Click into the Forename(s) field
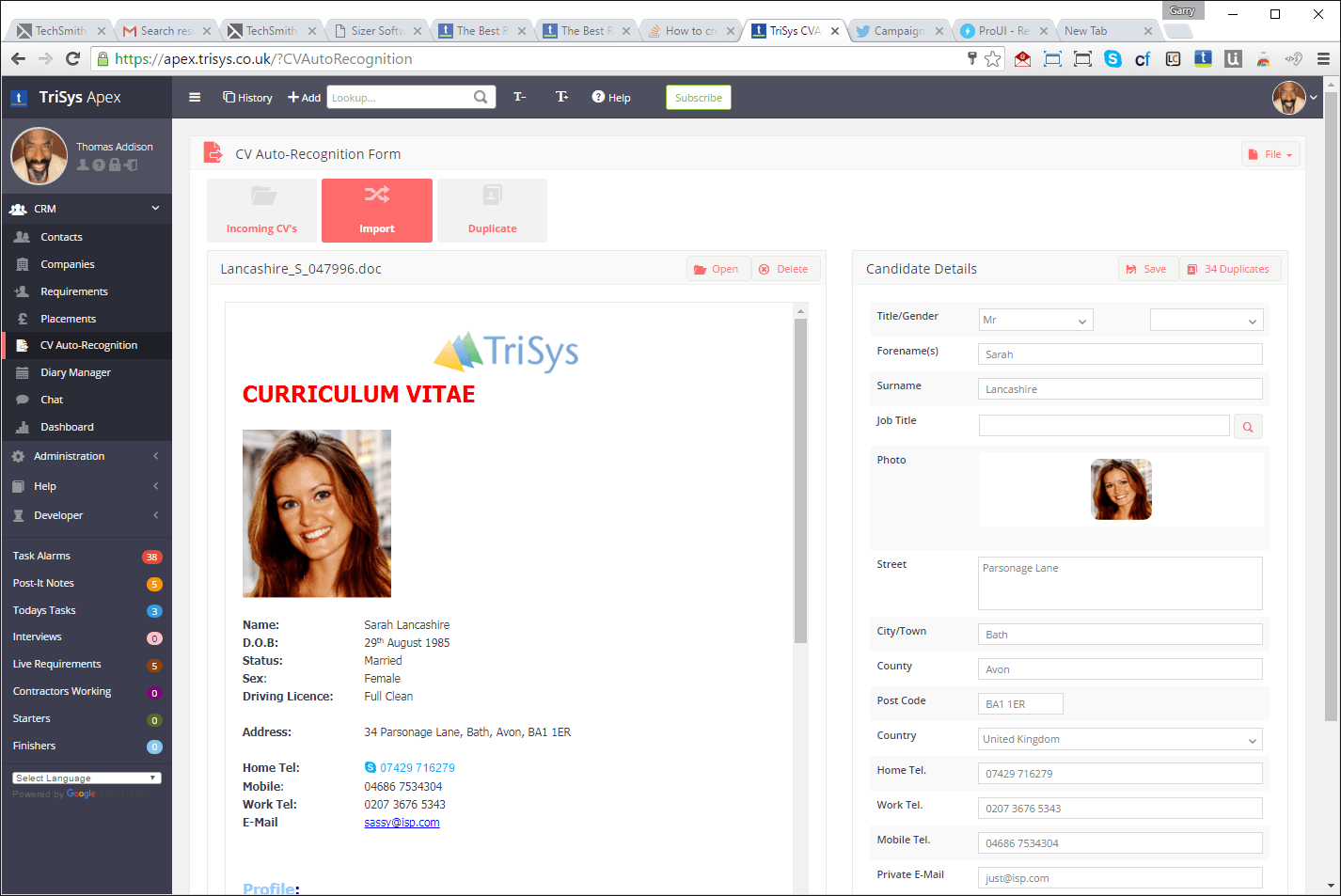 point(1119,354)
